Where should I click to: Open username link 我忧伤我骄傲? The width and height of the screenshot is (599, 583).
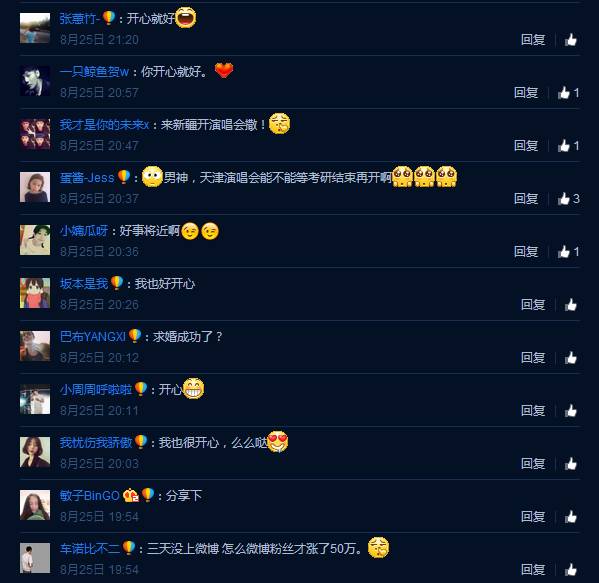pos(96,443)
